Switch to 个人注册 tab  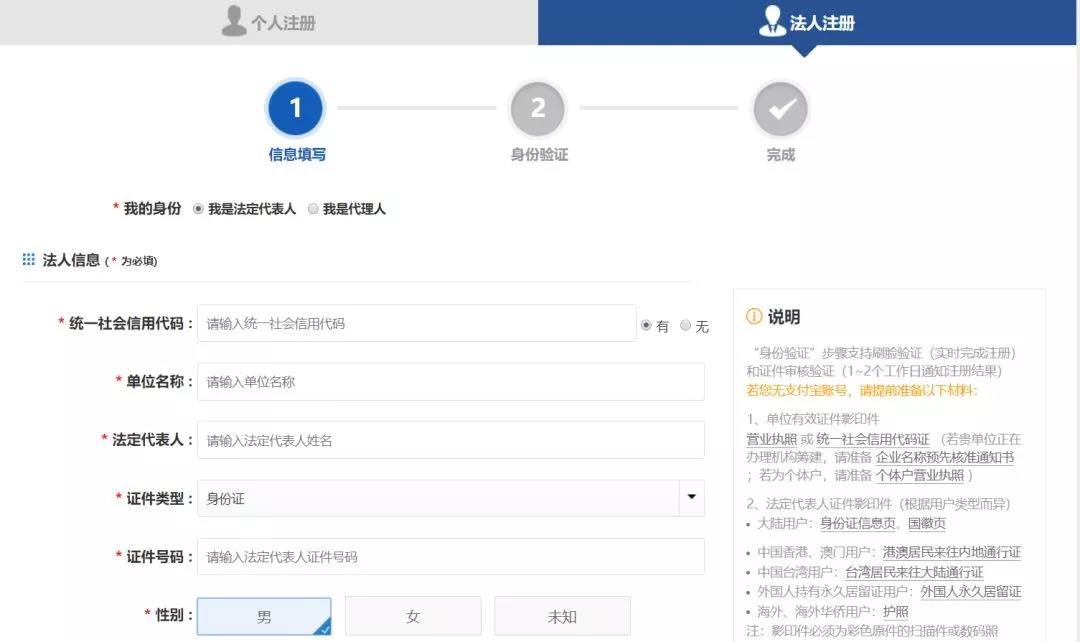pyautogui.click(x=269, y=22)
